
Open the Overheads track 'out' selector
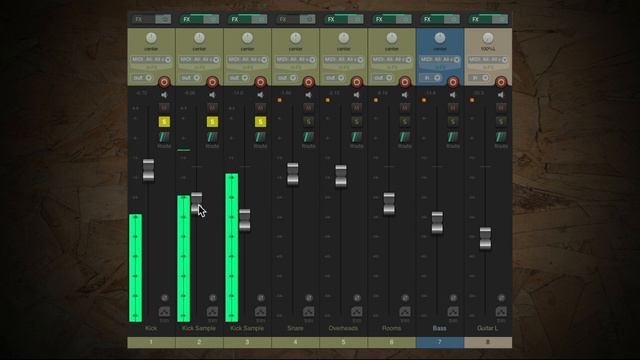pyautogui.click(x=335, y=78)
